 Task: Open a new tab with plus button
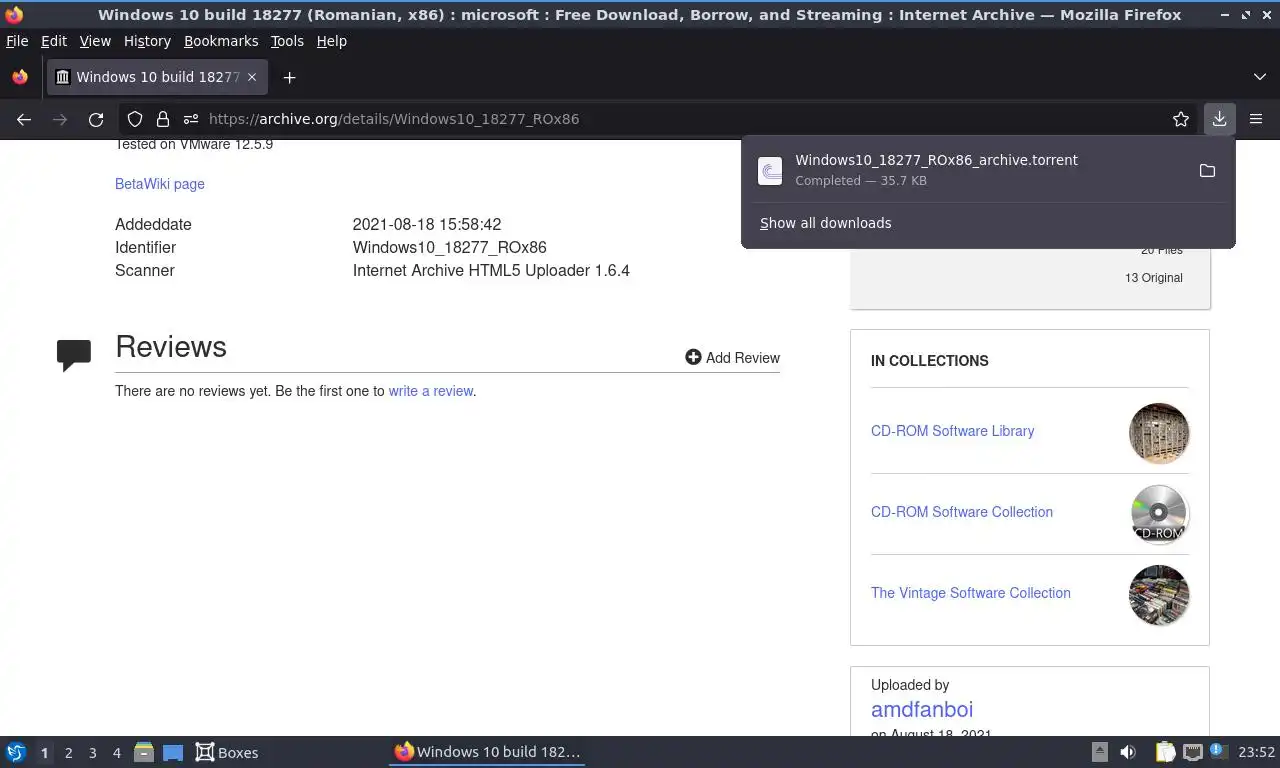(289, 77)
